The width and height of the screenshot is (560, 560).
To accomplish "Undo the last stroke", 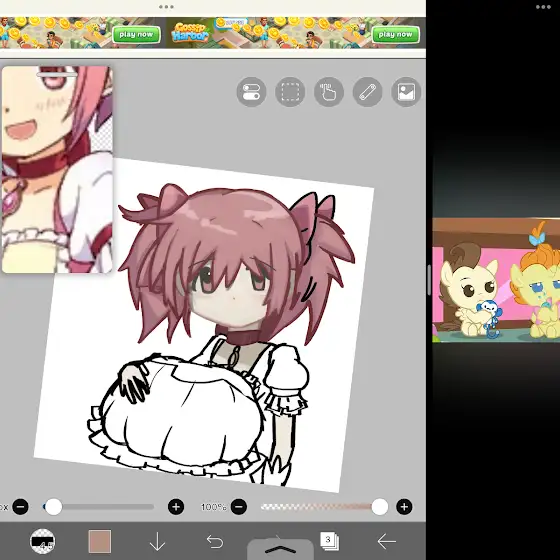I will (215, 542).
